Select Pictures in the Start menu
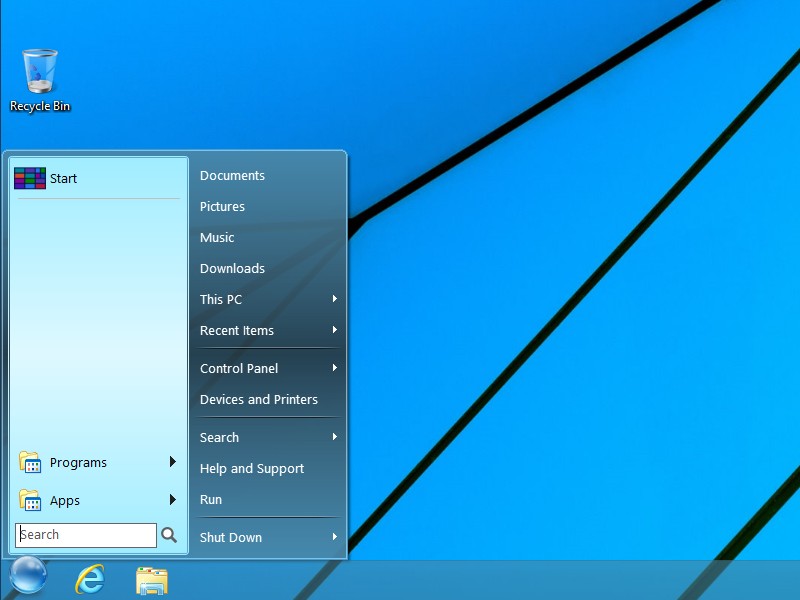Screen dimensions: 800x600 (x=222, y=206)
